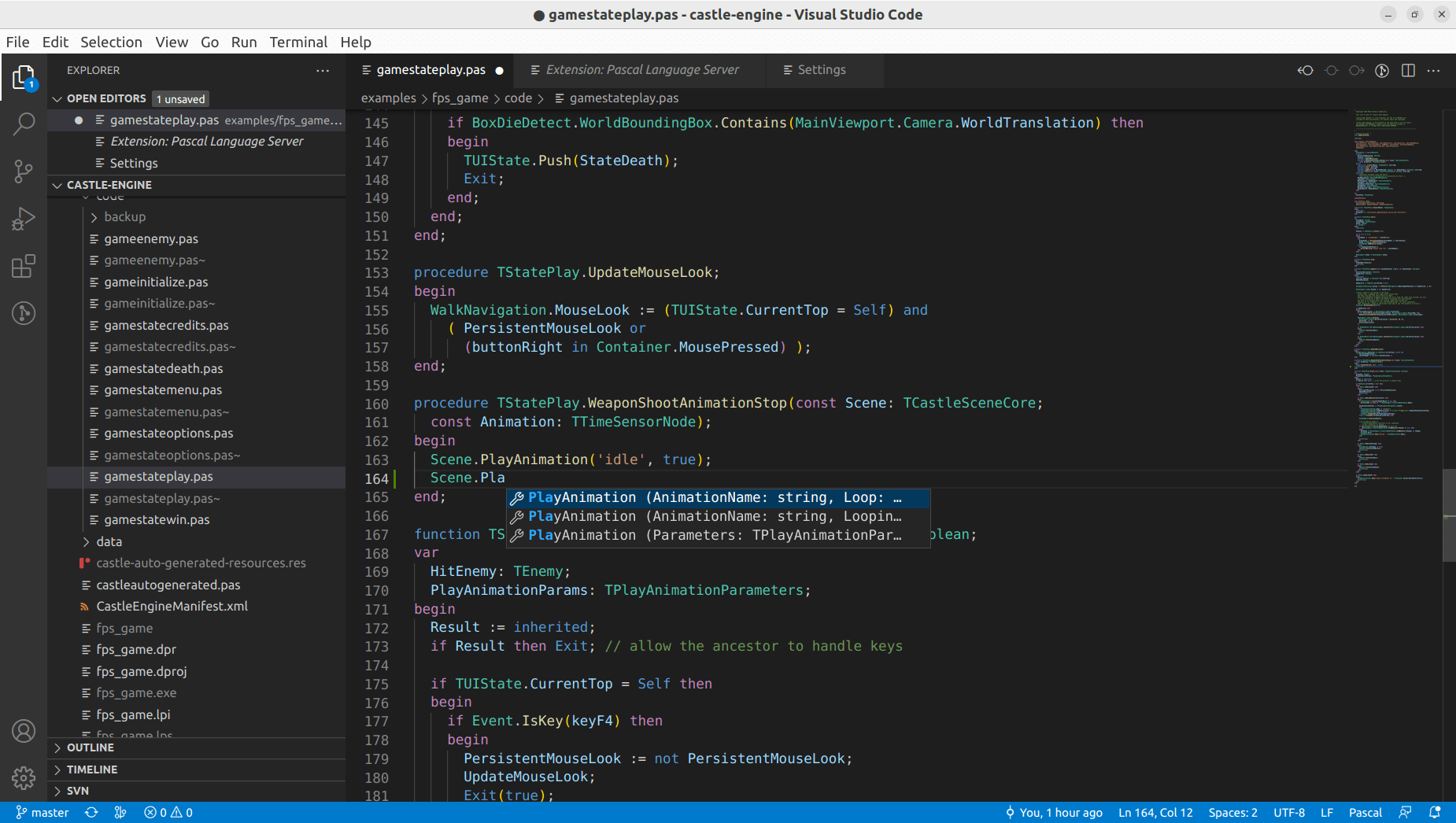The image size is (1456, 823).
Task: Click the code minimap overview
Action: pos(1397,299)
